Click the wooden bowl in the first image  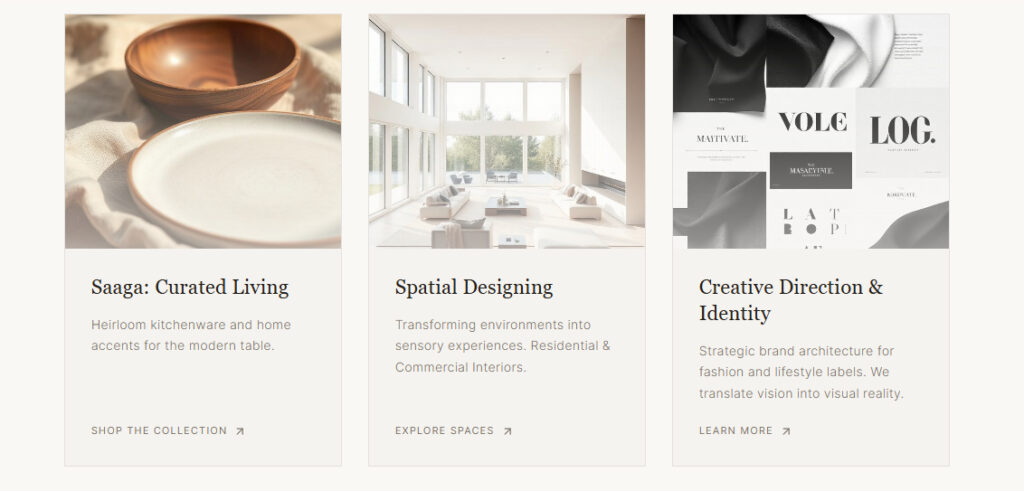(x=213, y=67)
